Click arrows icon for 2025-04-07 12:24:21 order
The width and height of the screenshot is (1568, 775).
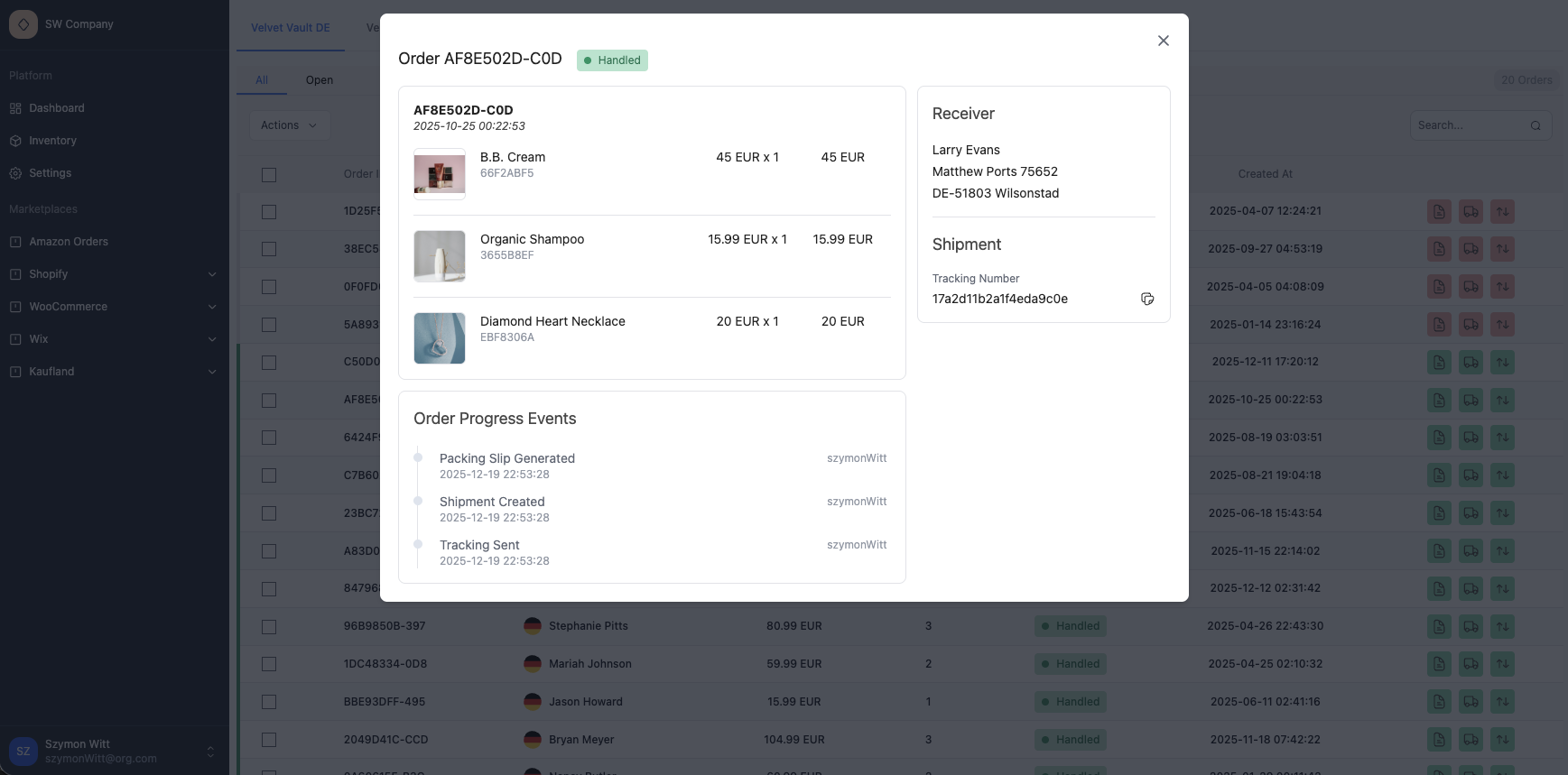(1502, 212)
